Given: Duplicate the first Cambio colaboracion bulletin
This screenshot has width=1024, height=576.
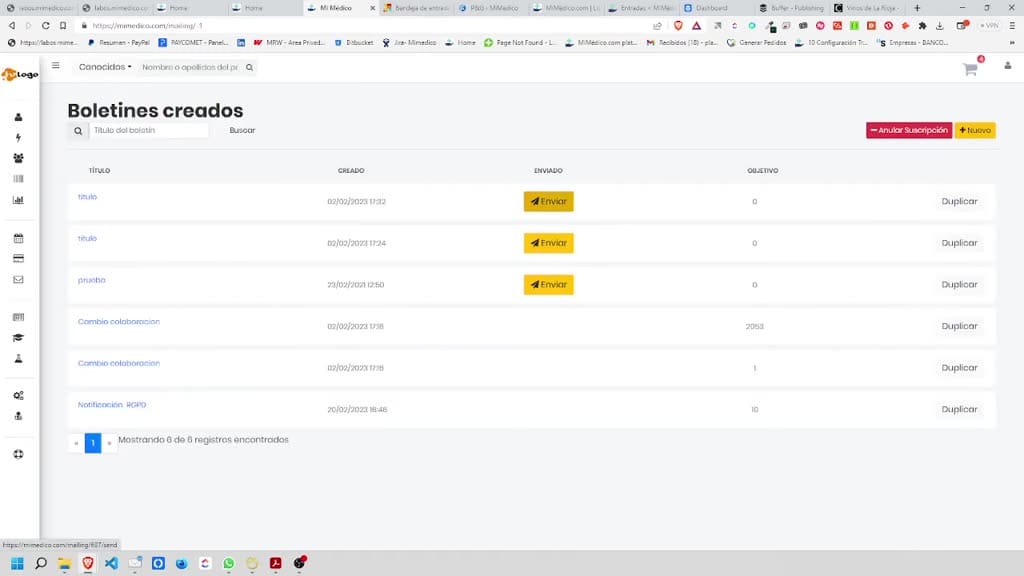Looking at the screenshot, I should [x=959, y=326].
